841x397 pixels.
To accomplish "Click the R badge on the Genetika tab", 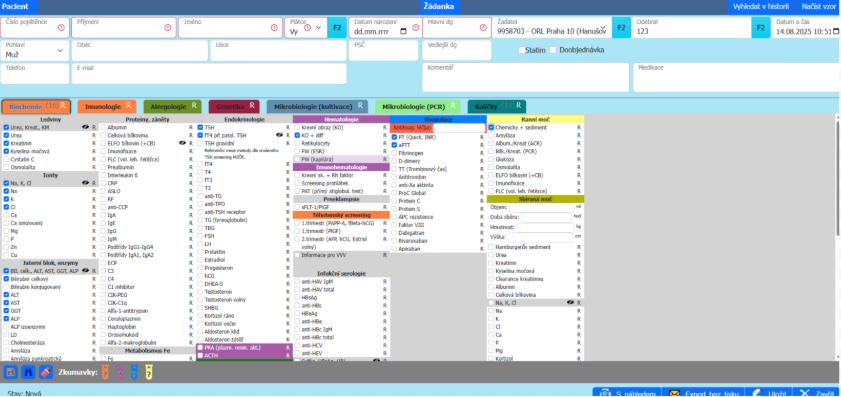I will pos(253,106).
